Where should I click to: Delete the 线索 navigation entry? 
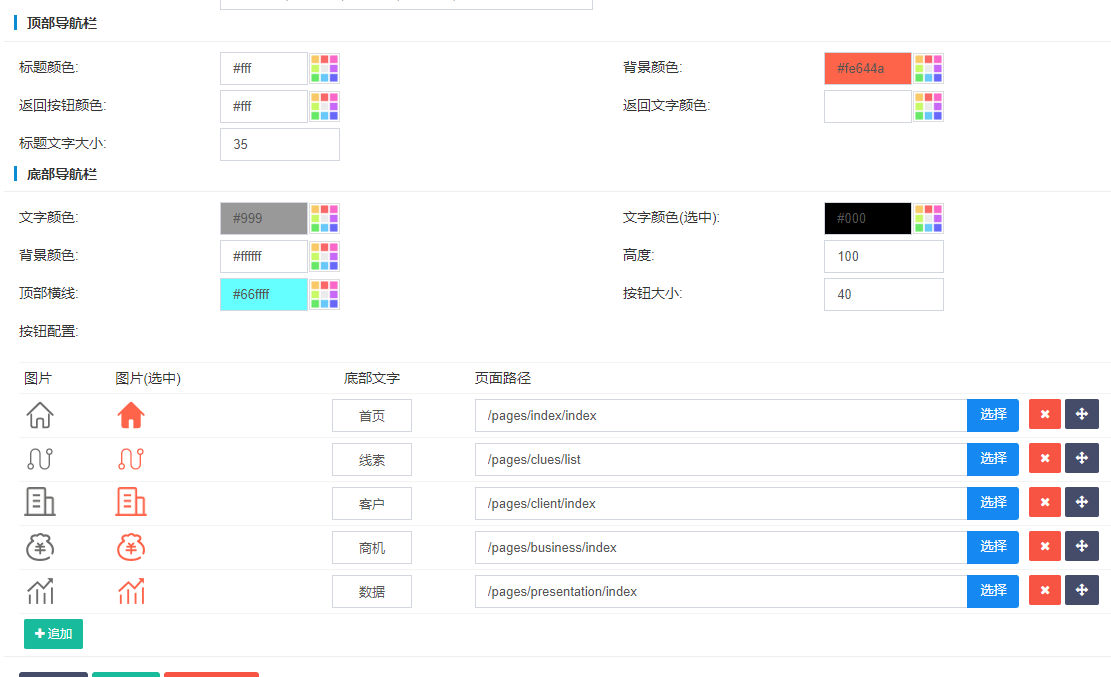click(x=1044, y=458)
